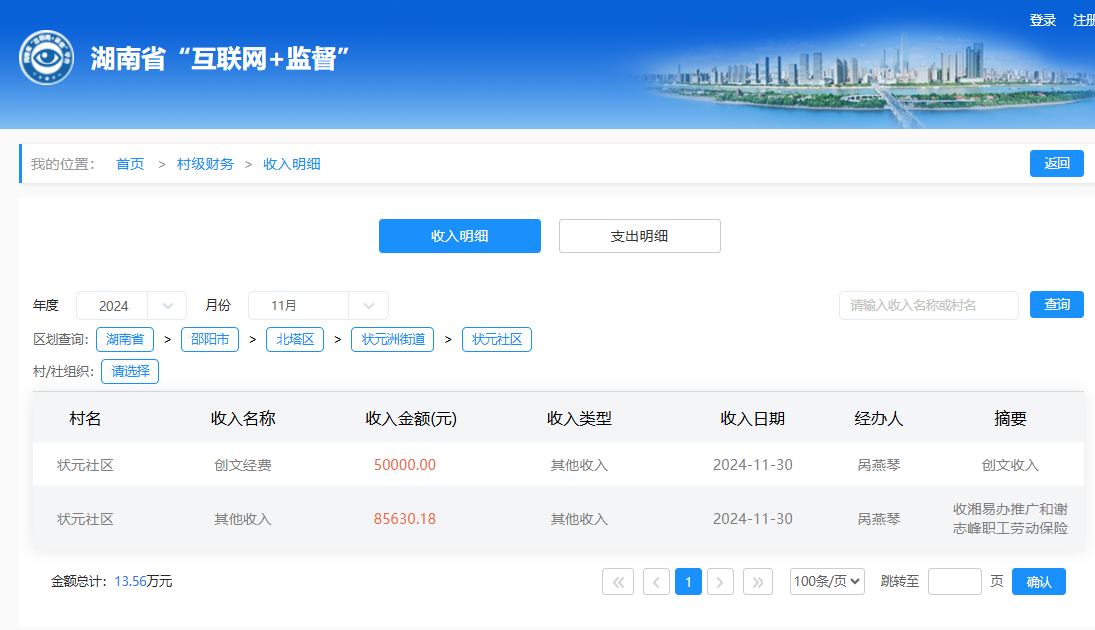Jump to last page arrow

coord(758,582)
